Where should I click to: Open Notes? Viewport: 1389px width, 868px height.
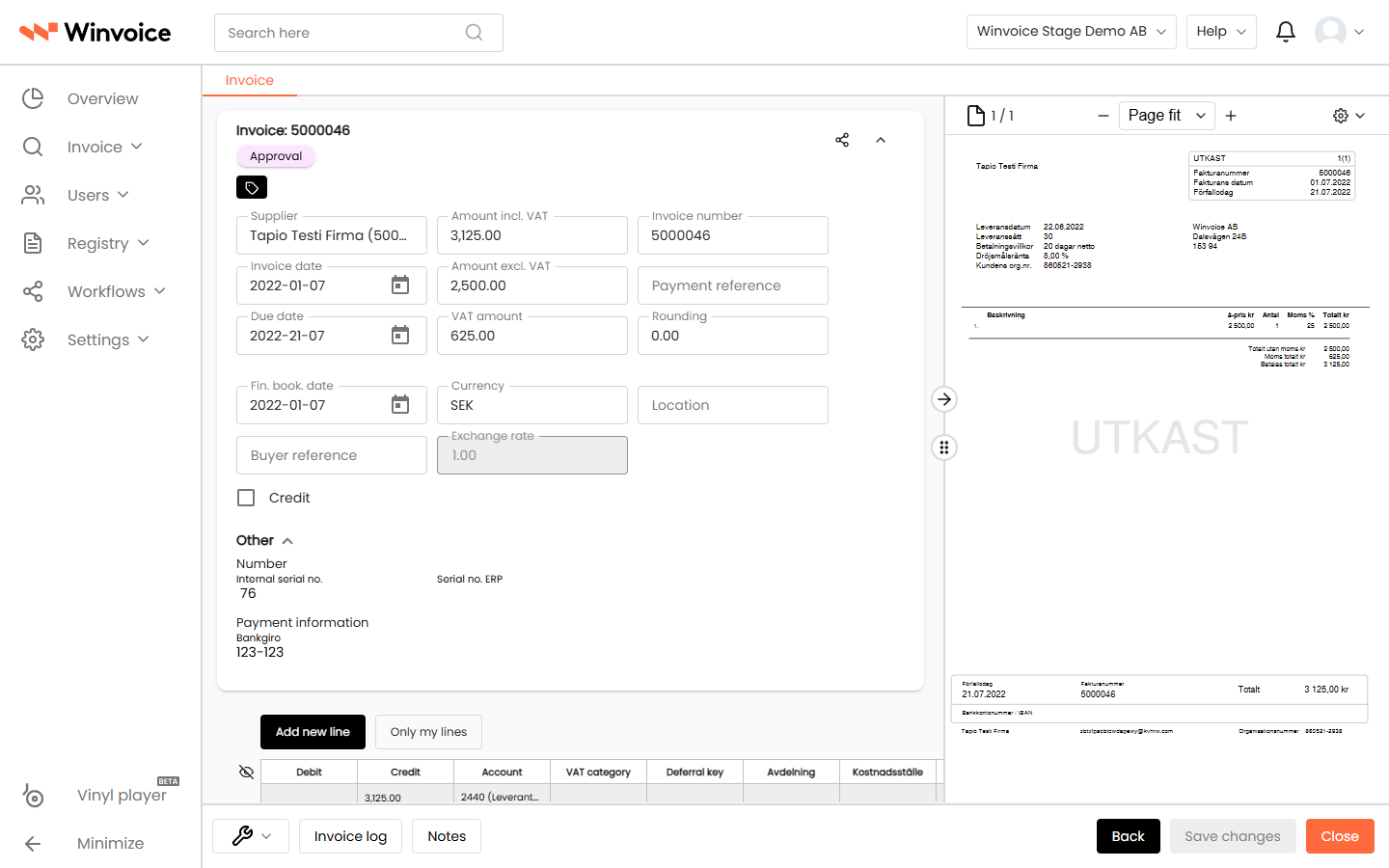pyautogui.click(x=447, y=836)
